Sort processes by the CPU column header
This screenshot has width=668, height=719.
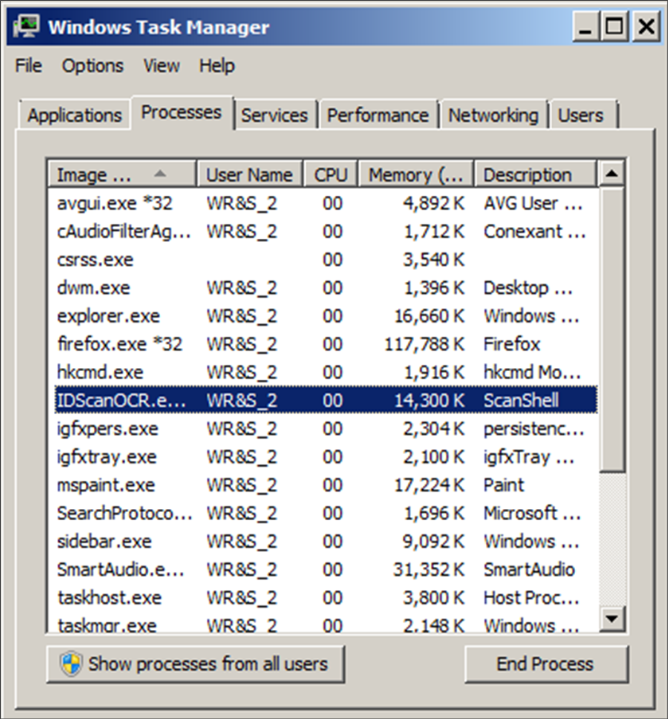(330, 175)
